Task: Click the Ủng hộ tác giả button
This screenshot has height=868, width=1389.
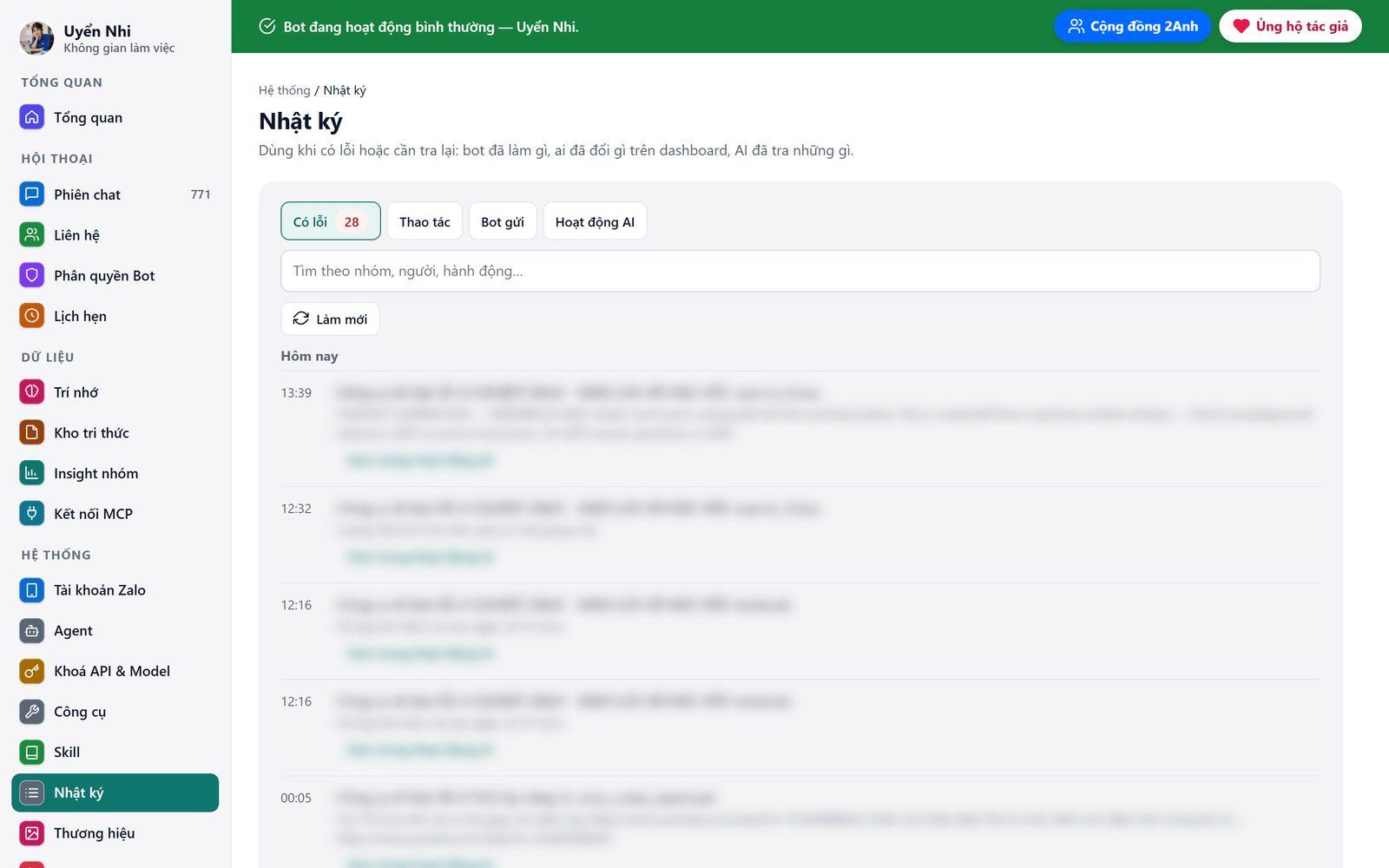Action: (x=1290, y=26)
